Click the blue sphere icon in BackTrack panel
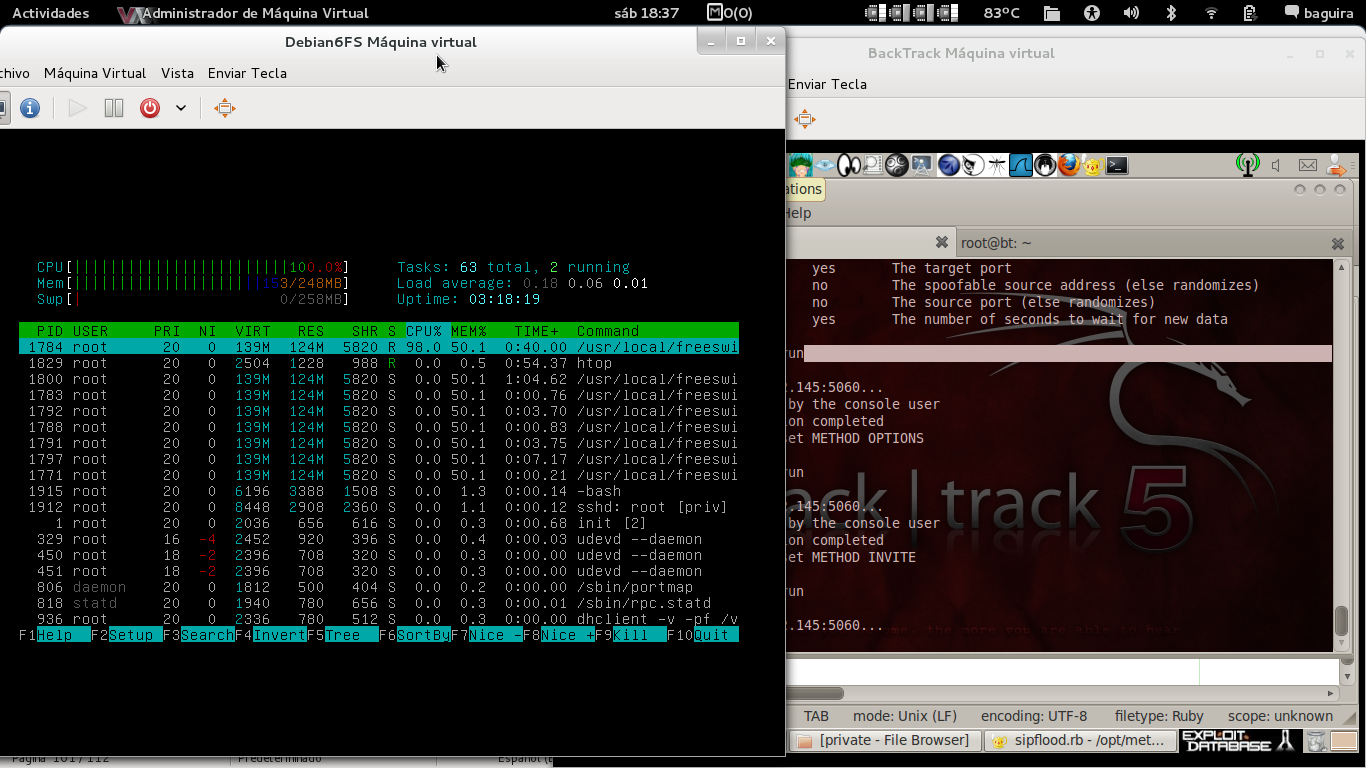The image size is (1366, 768). pyautogui.click(x=948, y=165)
